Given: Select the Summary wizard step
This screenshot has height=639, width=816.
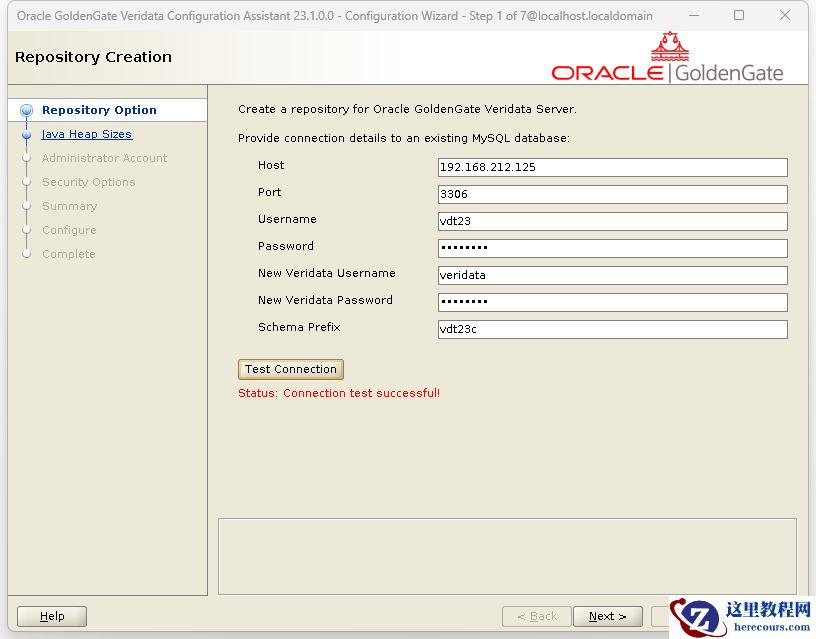Looking at the screenshot, I should click(69, 206).
